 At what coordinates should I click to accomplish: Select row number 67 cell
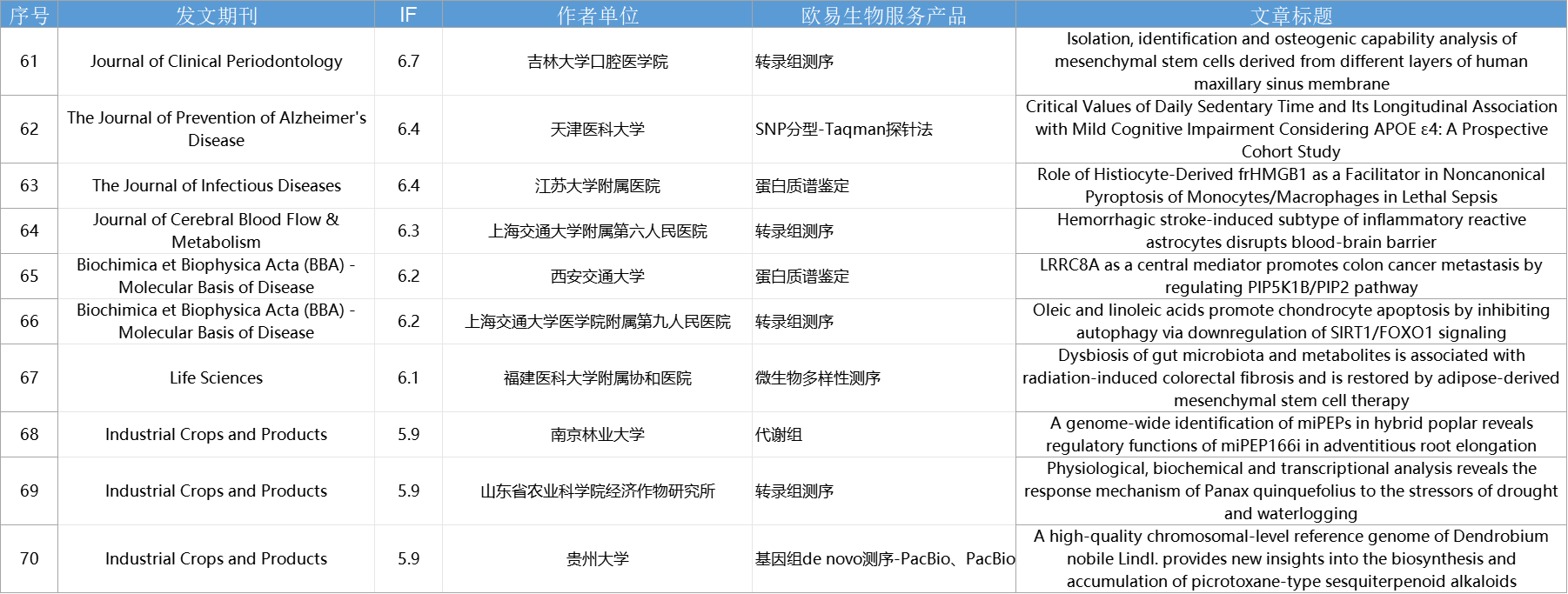click(29, 378)
